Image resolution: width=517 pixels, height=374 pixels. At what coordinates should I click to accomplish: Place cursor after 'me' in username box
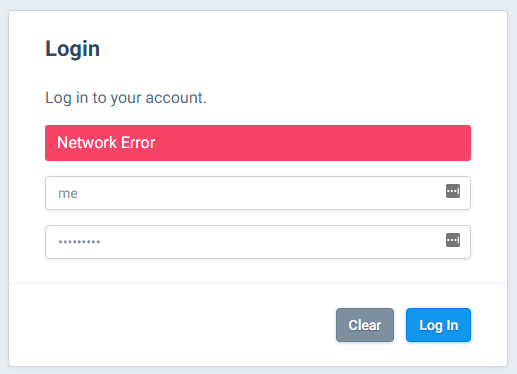point(79,193)
